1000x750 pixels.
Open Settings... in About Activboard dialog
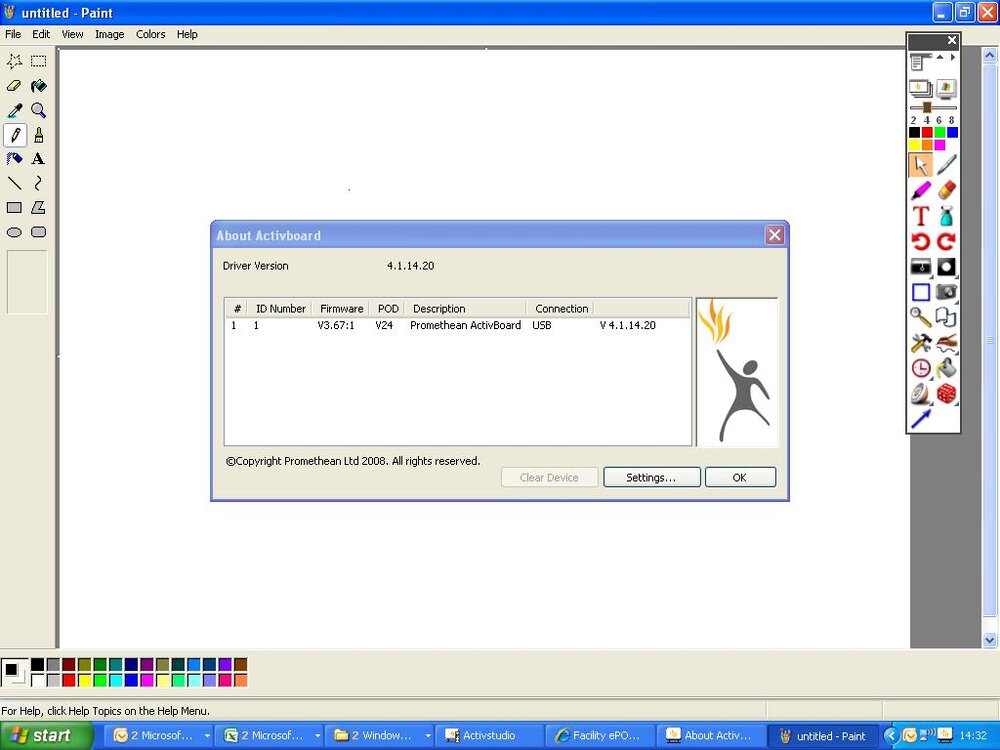651,477
